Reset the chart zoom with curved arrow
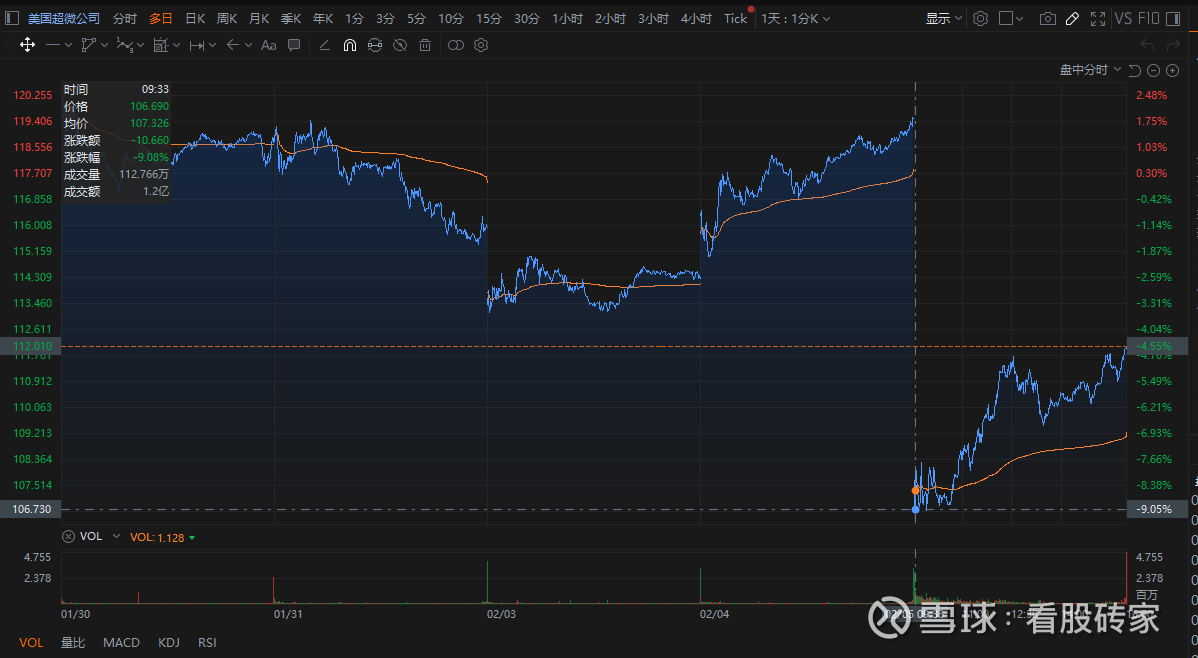The width and height of the screenshot is (1198, 658). [x=1135, y=70]
